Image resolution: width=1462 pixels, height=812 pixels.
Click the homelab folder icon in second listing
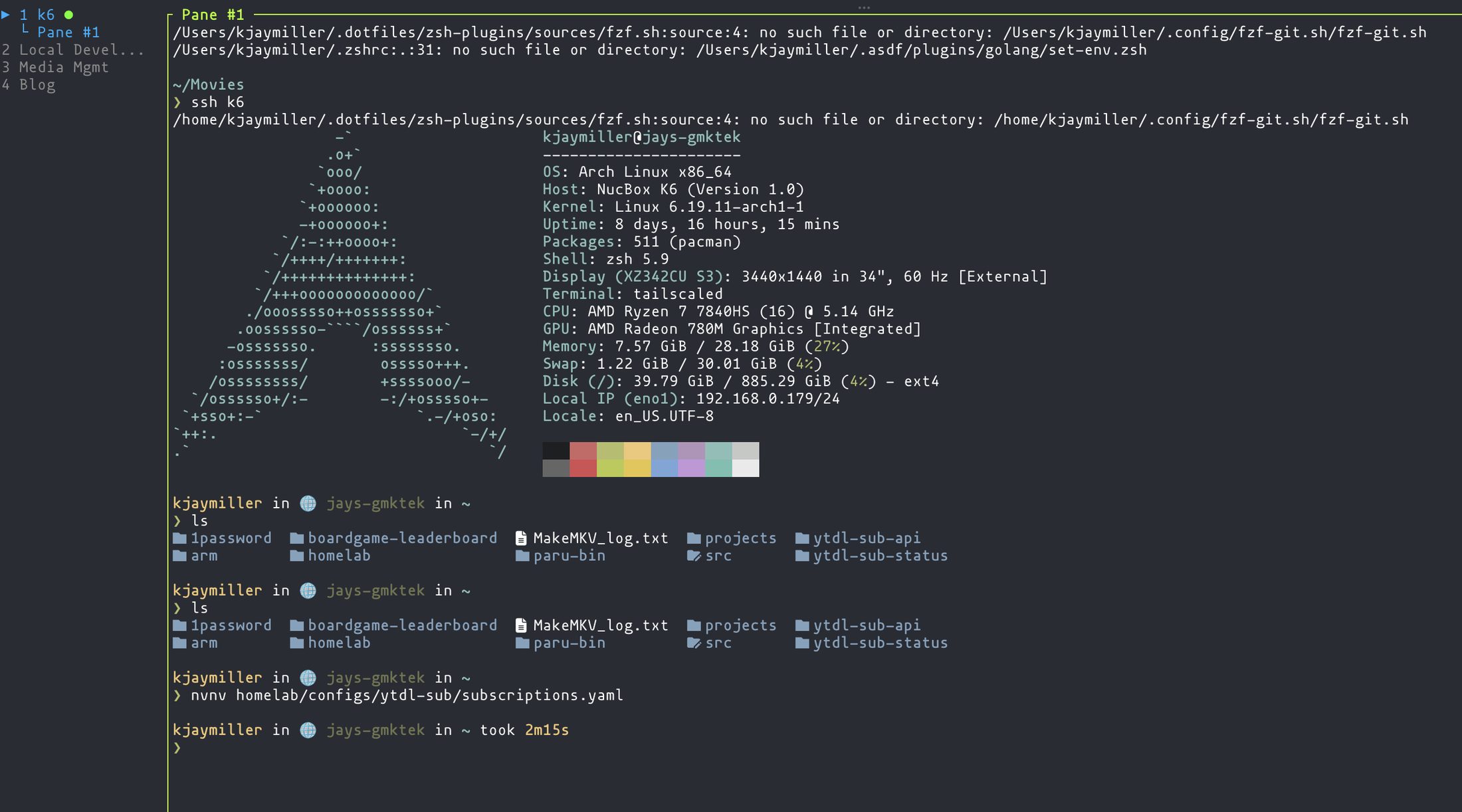coord(296,643)
